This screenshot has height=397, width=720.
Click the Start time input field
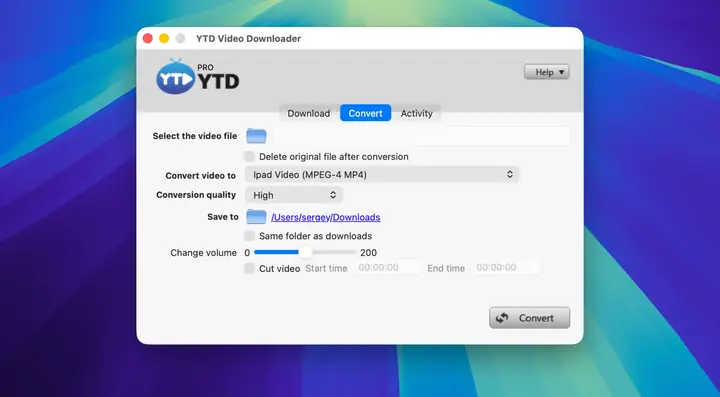pyautogui.click(x=388, y=268)
